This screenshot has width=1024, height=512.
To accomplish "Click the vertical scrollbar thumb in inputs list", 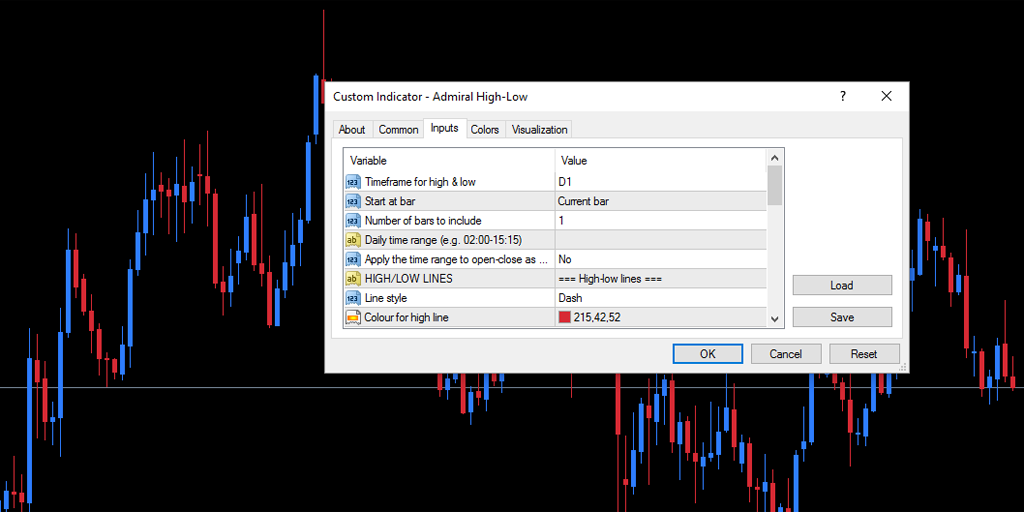I will pyautogui.click(x=775, y=185).
